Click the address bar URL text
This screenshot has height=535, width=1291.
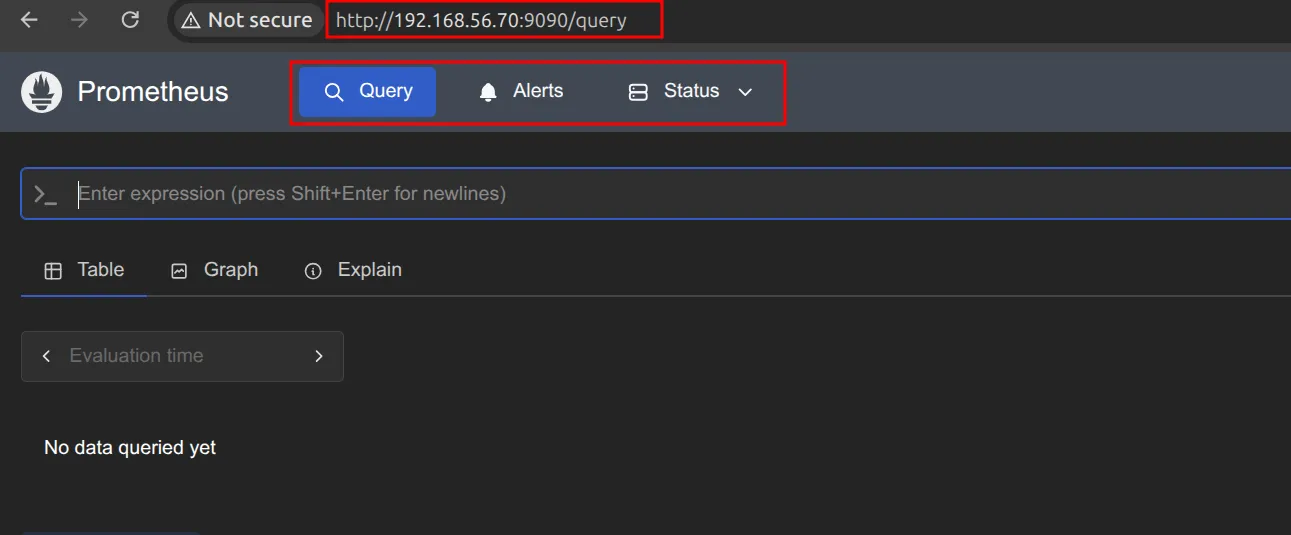pyautogui.click(x=481, y=20)
